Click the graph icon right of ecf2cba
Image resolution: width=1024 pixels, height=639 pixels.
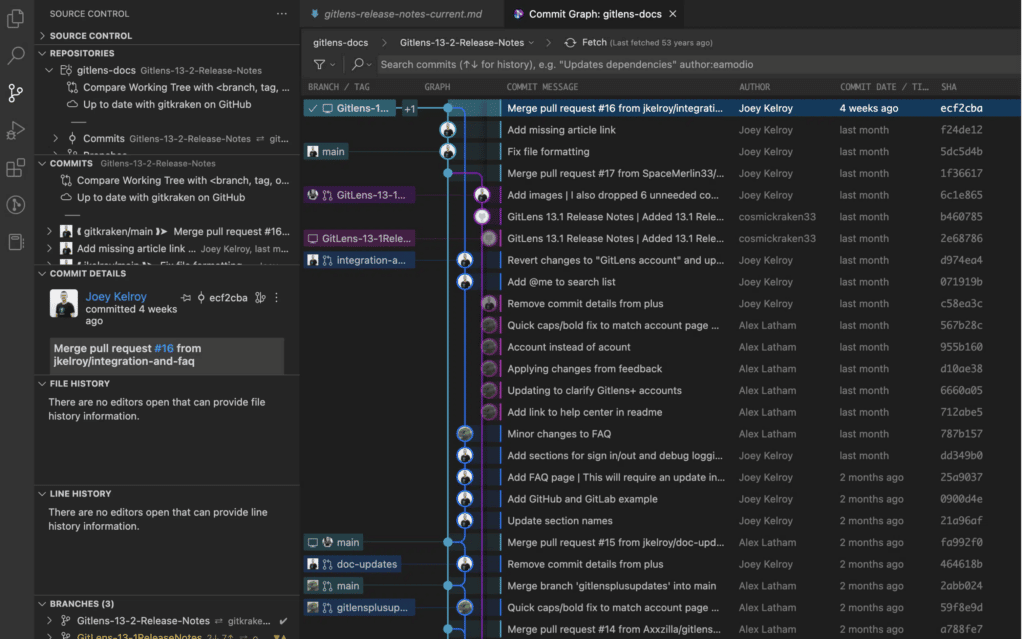tap(260, 298)
